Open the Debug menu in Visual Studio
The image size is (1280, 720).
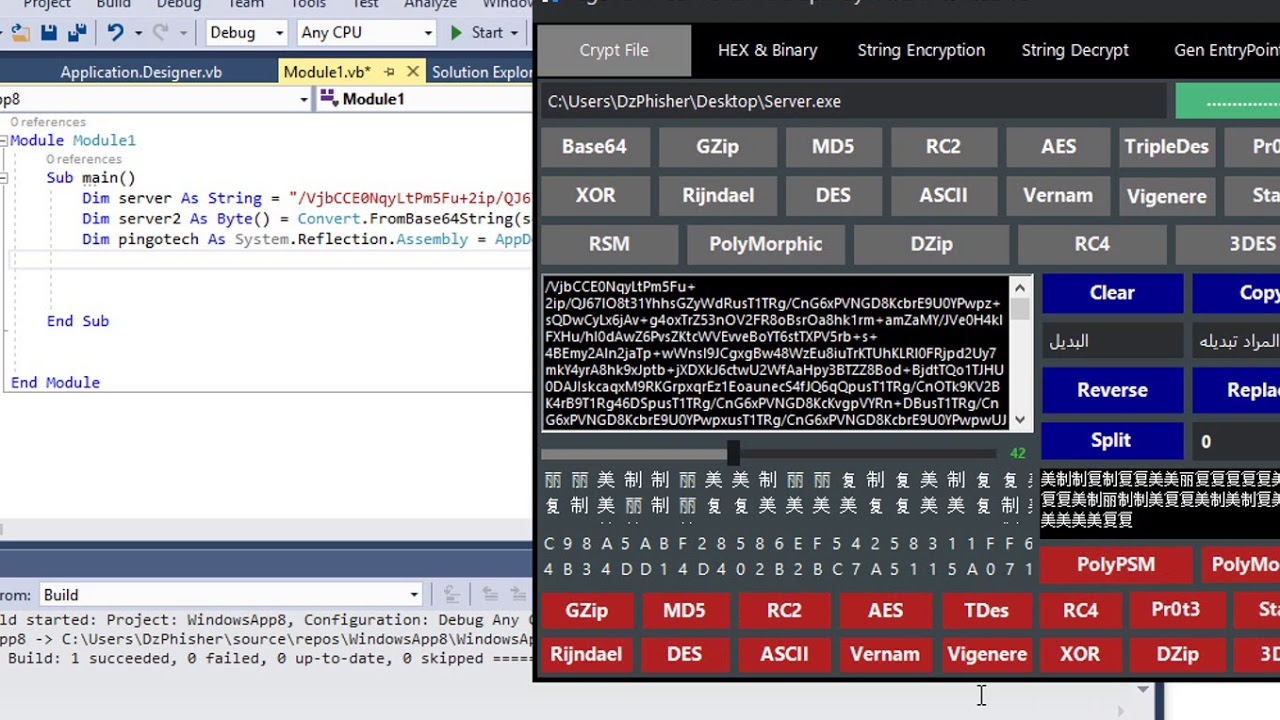coord(178,4)
